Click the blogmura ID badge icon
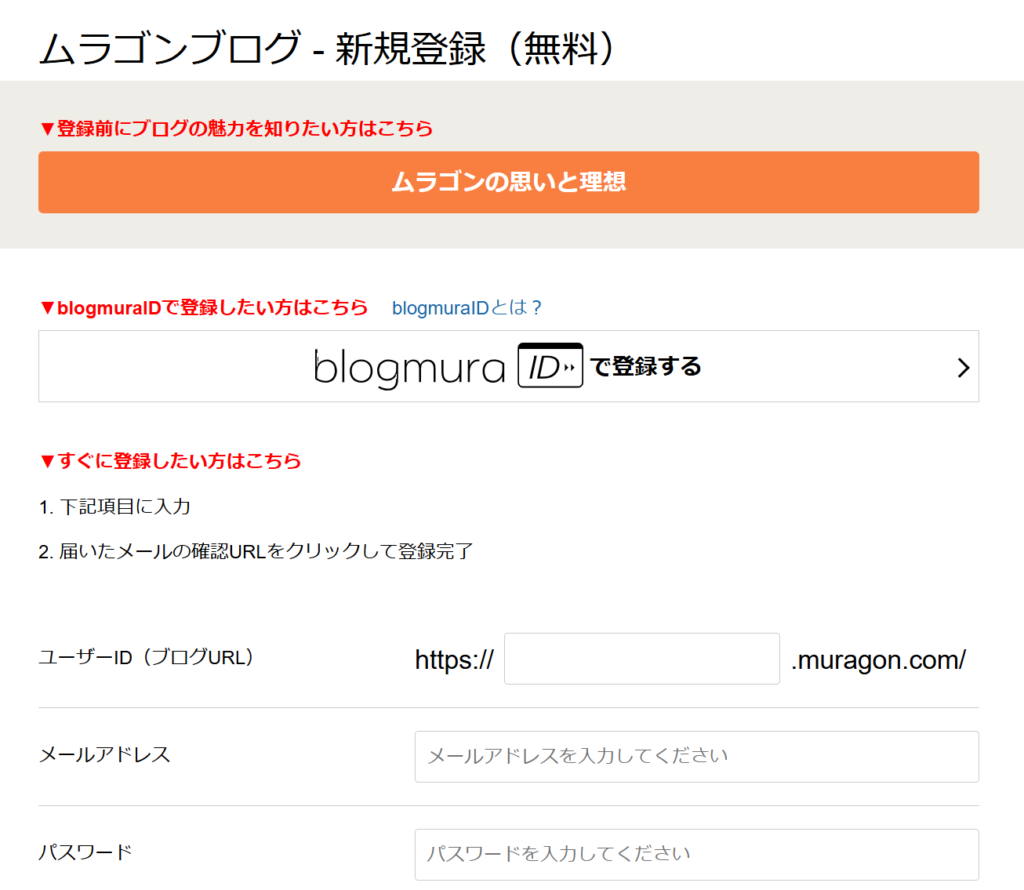Viewport: 1024px width, 890px height. click(550, 366)
